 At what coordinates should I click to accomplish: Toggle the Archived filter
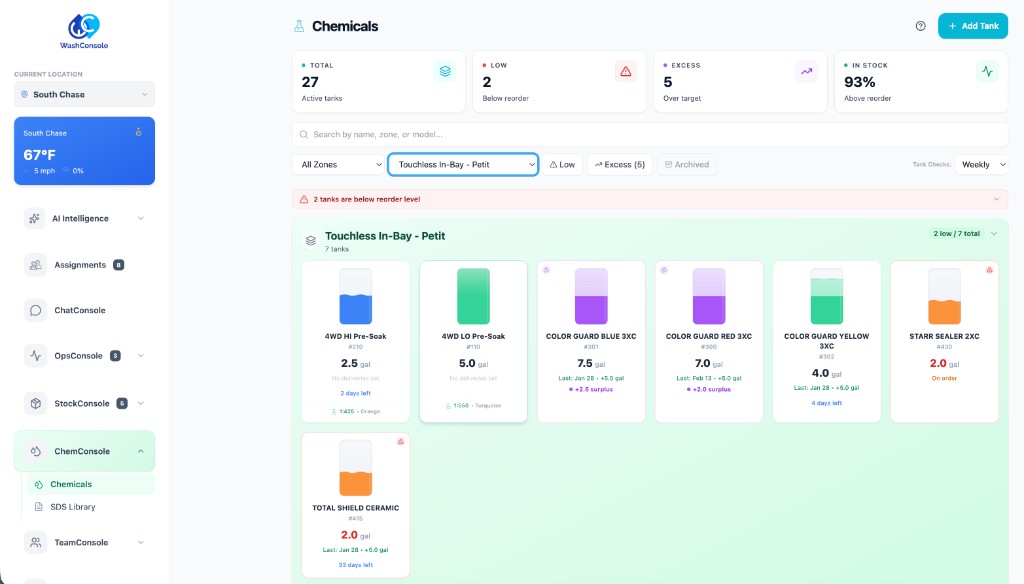[686, 164]
